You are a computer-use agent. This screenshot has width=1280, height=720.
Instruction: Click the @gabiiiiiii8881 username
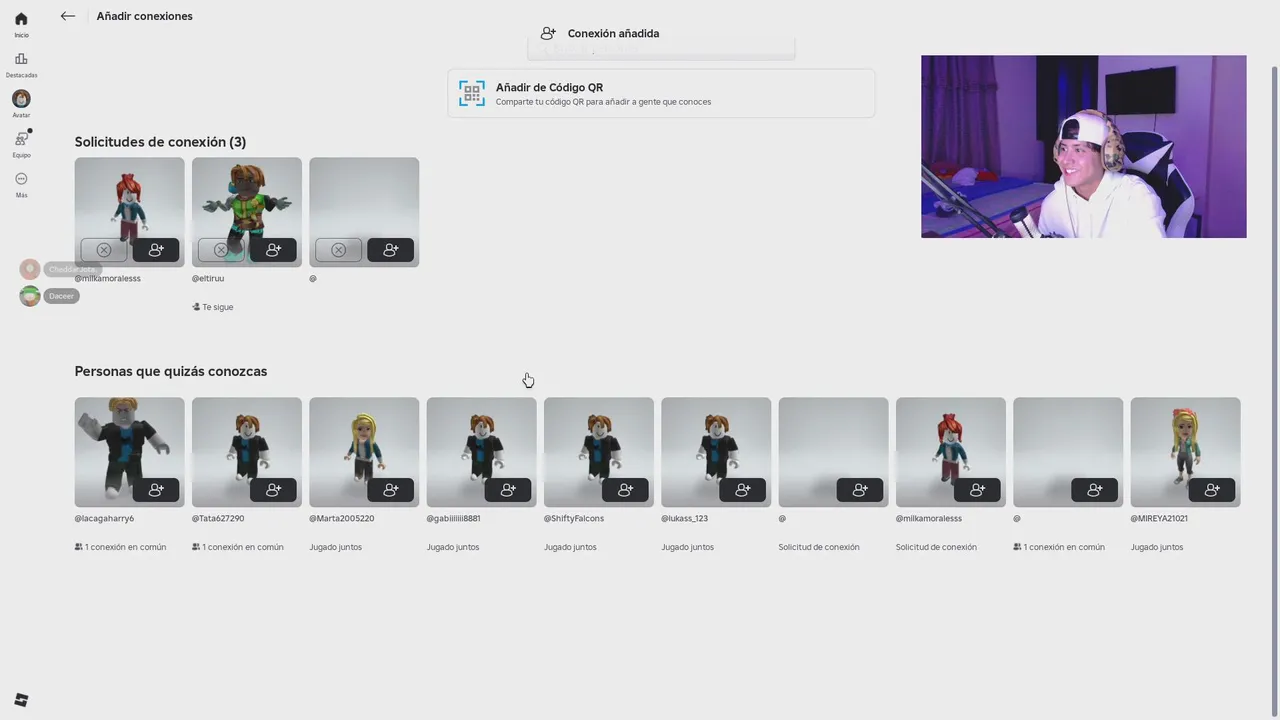click(x=454, y=519)
